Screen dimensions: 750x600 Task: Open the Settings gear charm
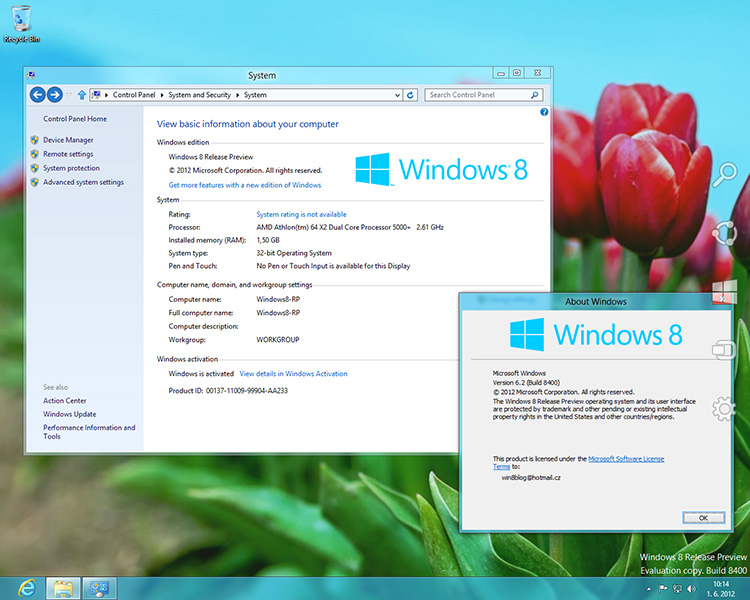pyautogui.click(x=724, y=409)
